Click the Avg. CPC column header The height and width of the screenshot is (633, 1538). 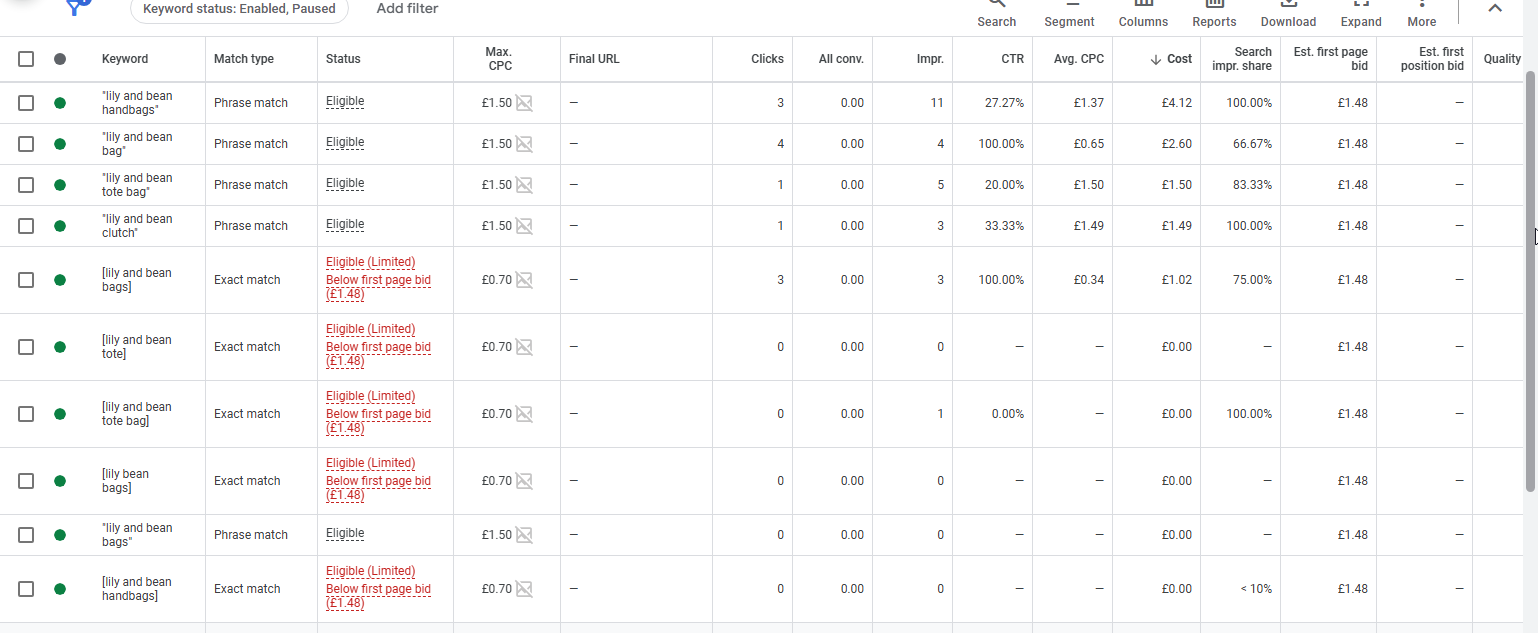tap(1079, 59)
